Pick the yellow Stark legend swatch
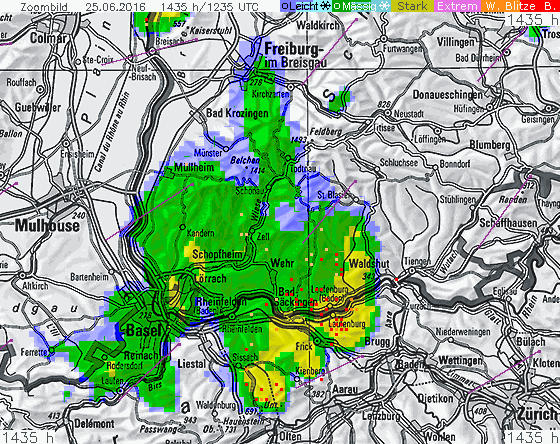 (412, 6)
